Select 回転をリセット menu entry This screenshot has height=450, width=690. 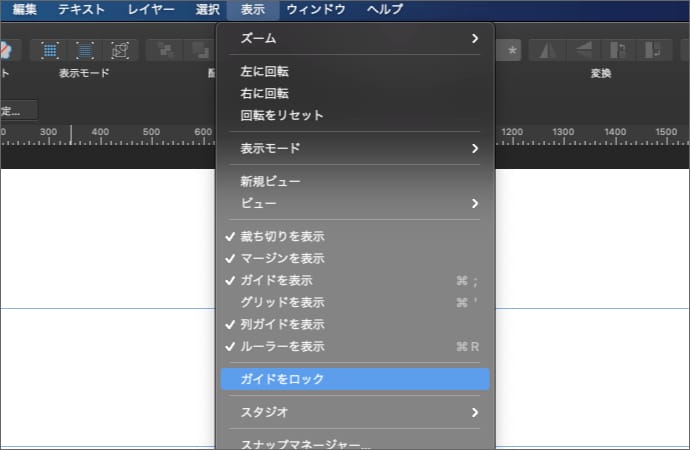coord(282,115)
